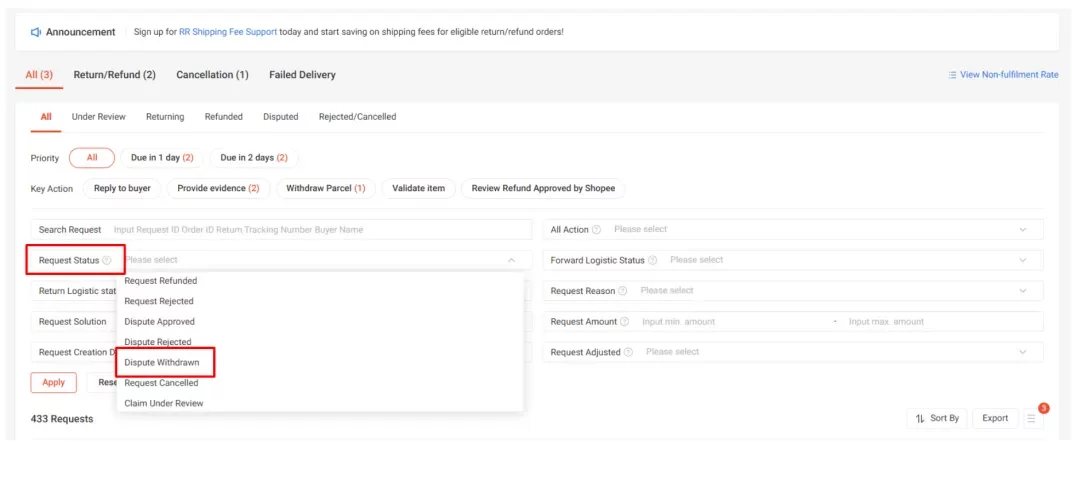Select the All priority filter pill

point(92,158)
